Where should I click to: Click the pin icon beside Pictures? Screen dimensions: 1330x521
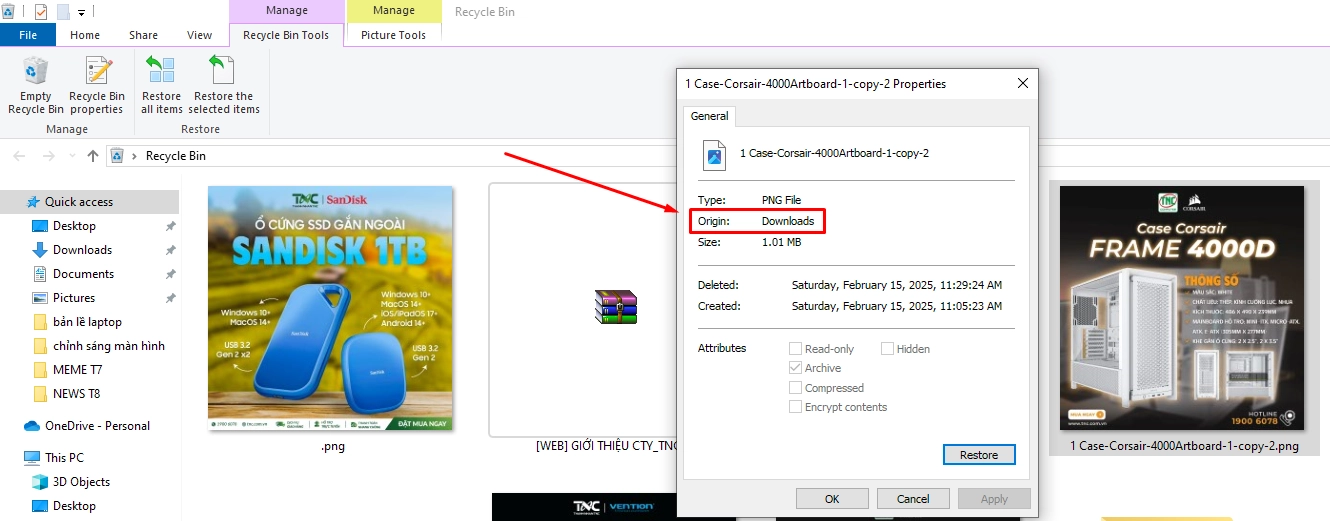click(170, 298)
